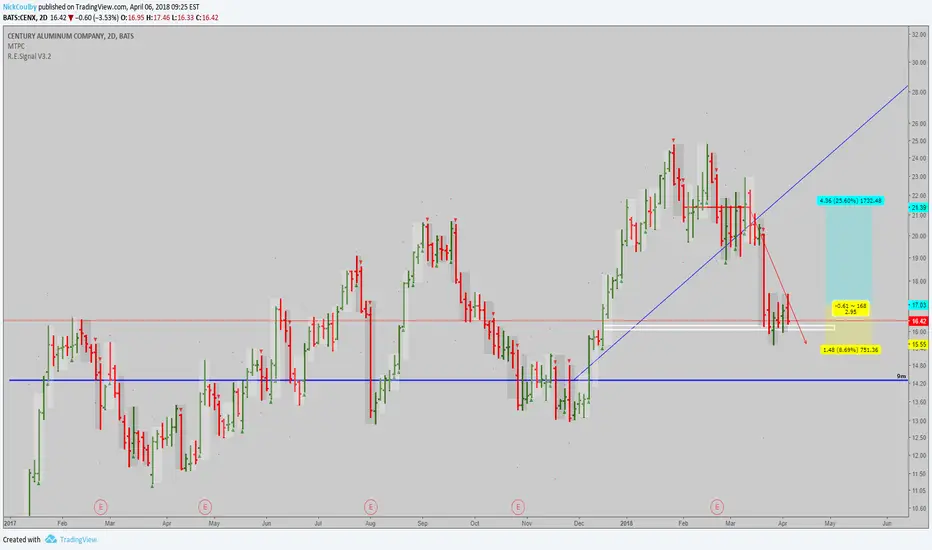The image size is (932, 550).
Task: Click the 13.00 price axis label
Action: [x=918, y=420]
